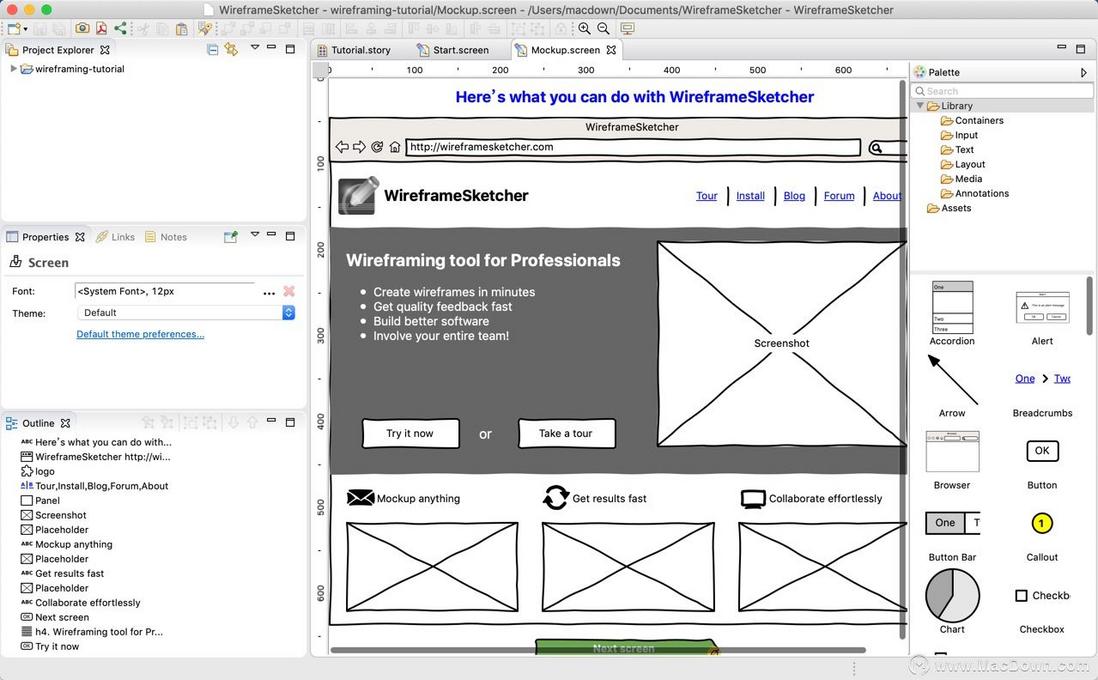Select Next screen item in Outline

pyautogui.click(x=55, y=618)
